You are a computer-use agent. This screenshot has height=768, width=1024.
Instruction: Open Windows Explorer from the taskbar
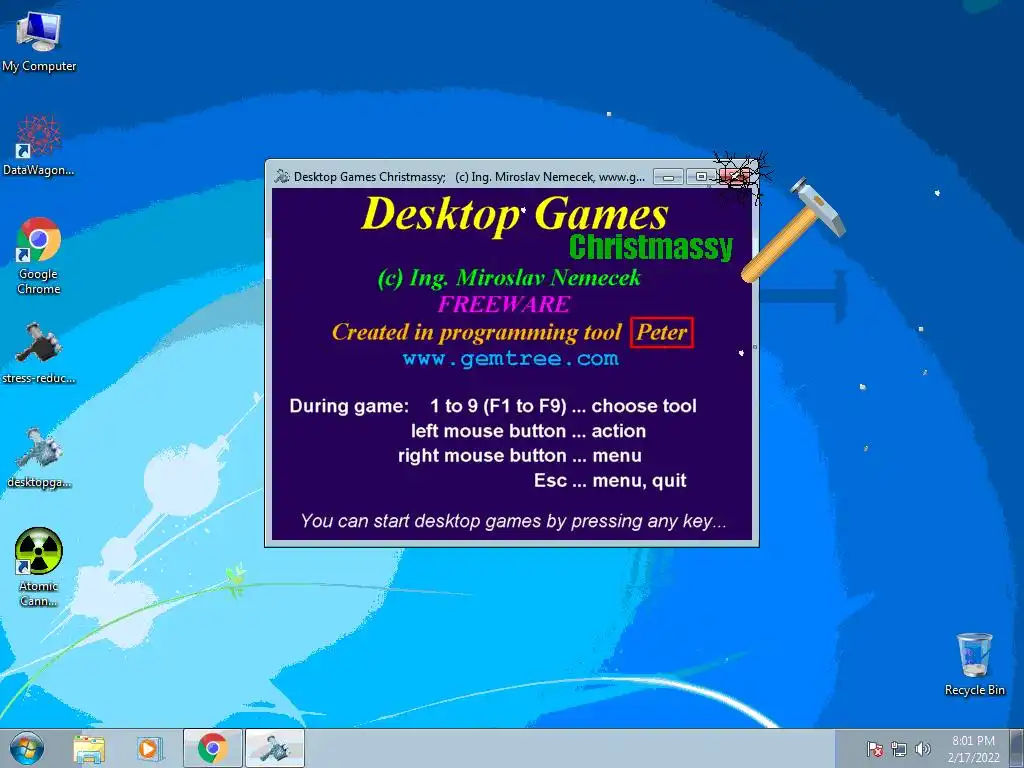pos(89,749)
